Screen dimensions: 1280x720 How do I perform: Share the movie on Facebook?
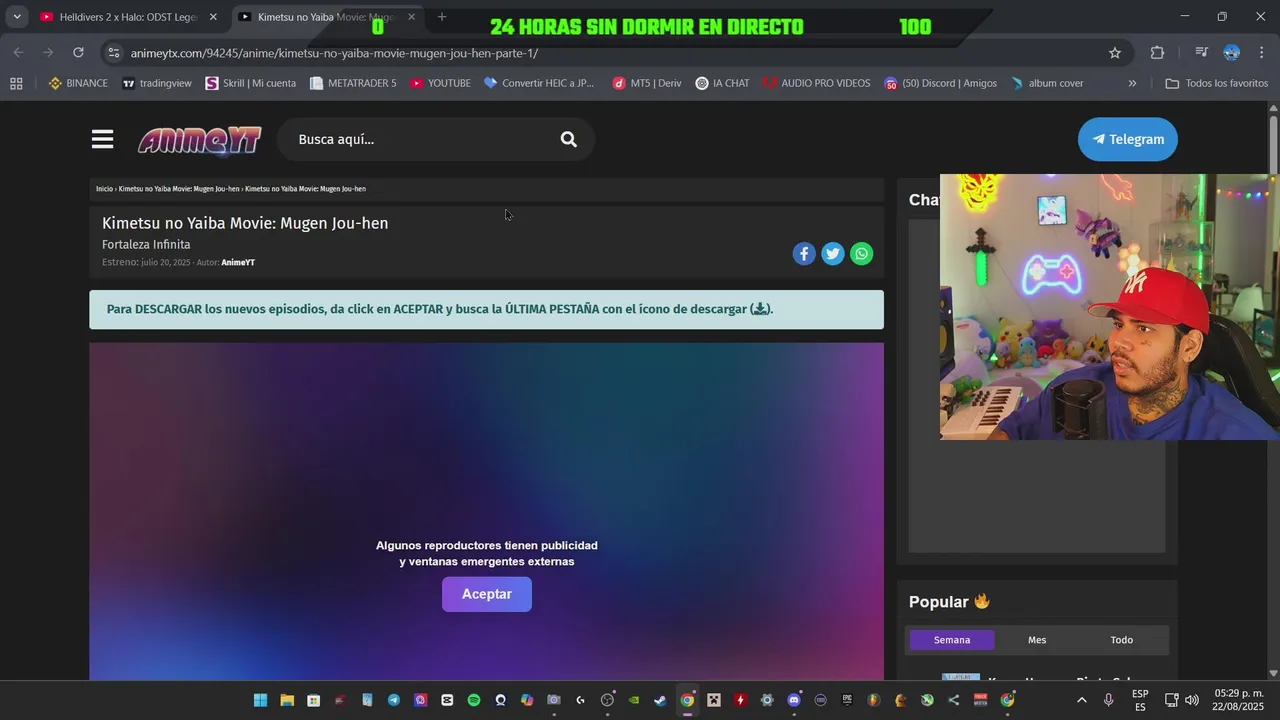point(804,254)
